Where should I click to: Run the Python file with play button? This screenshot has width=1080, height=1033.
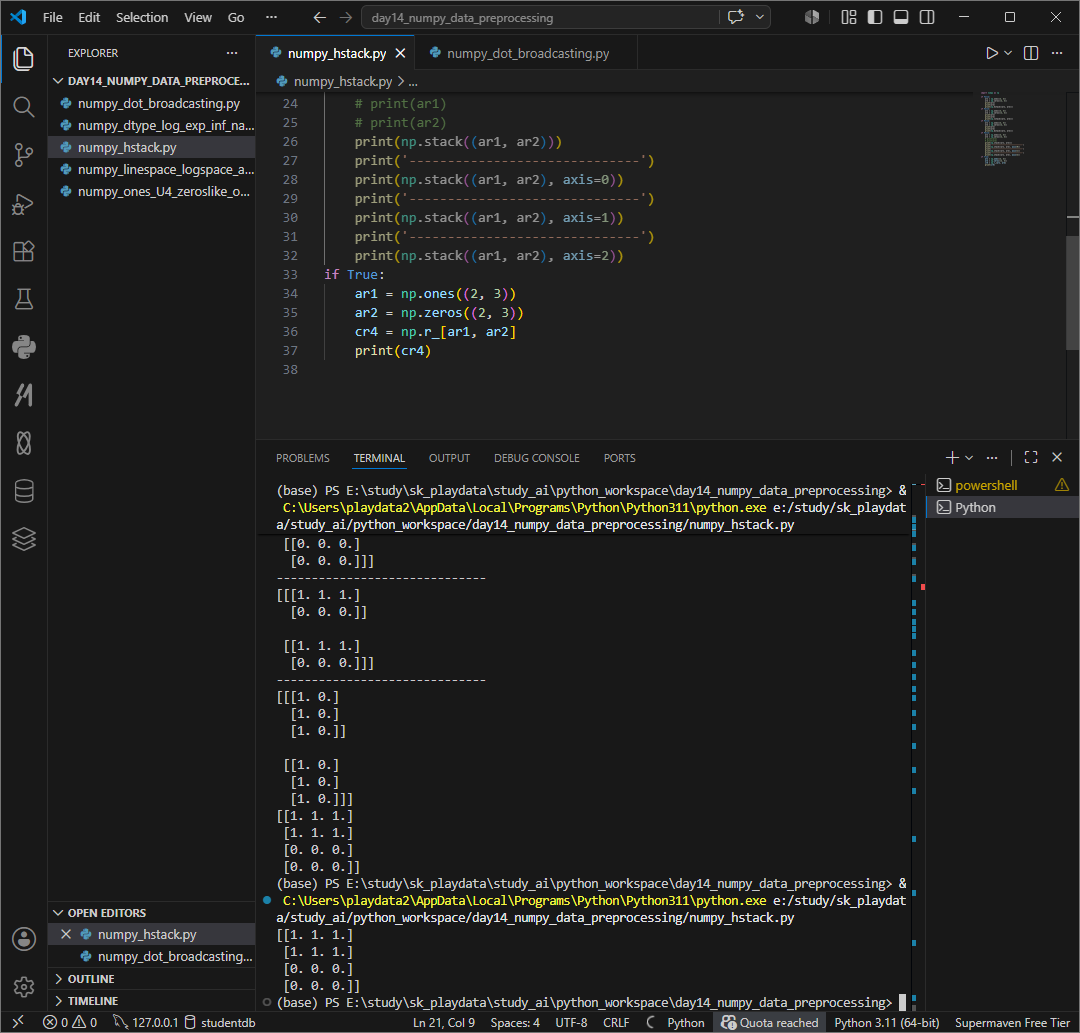[991, 53]
